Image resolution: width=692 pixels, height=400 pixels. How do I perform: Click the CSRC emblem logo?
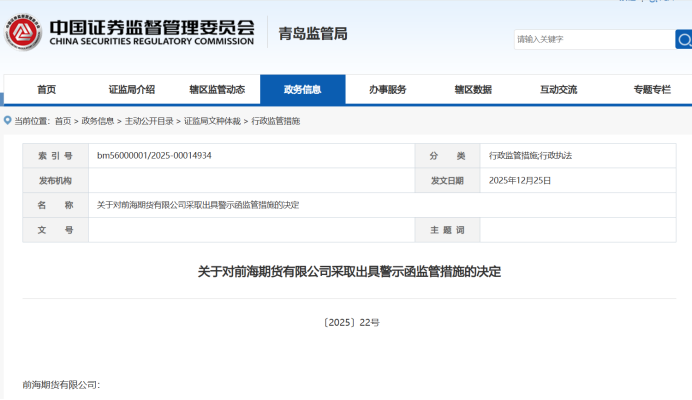click(x=22, y=33)
